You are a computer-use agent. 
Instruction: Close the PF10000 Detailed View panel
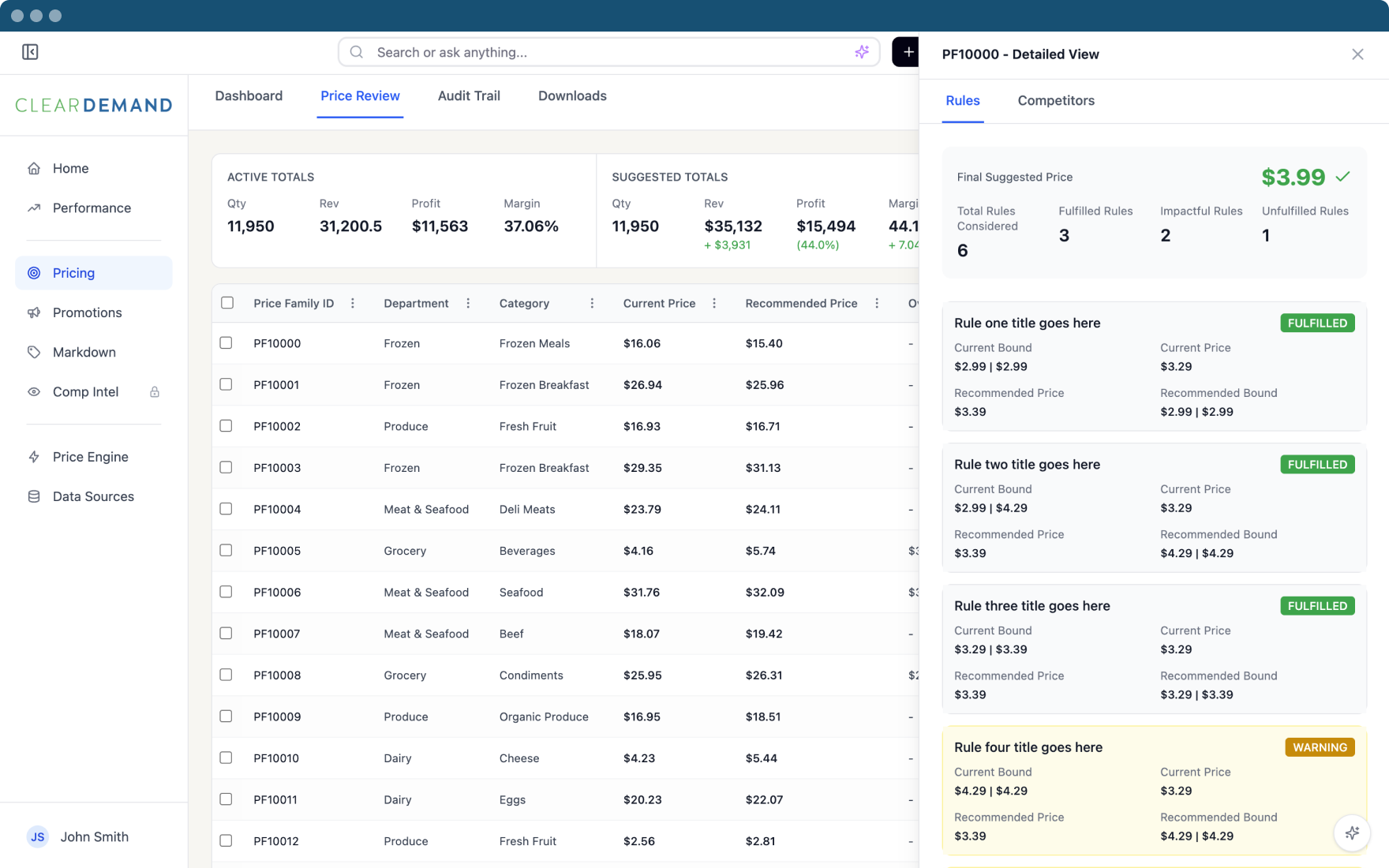pos(1357,54)
